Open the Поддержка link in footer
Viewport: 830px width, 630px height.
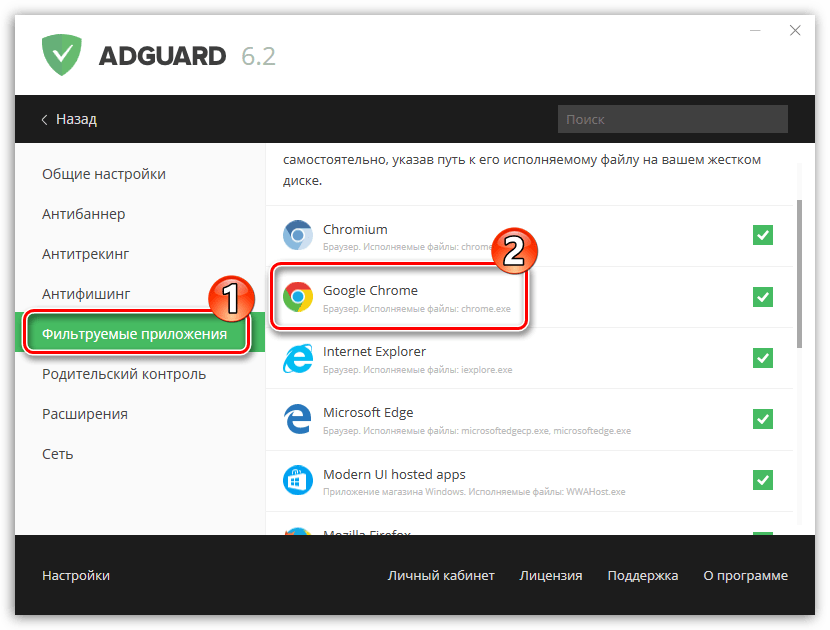coord(643,575)
